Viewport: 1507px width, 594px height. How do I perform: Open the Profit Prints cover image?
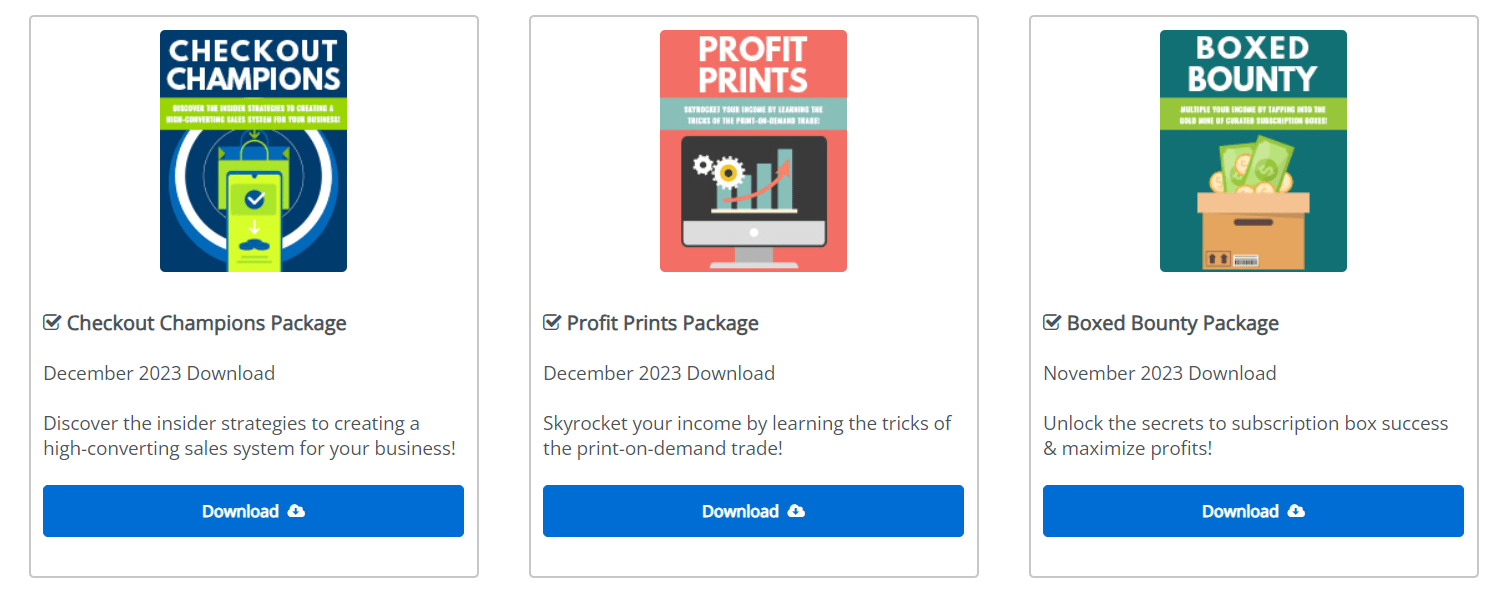[753, 150]
